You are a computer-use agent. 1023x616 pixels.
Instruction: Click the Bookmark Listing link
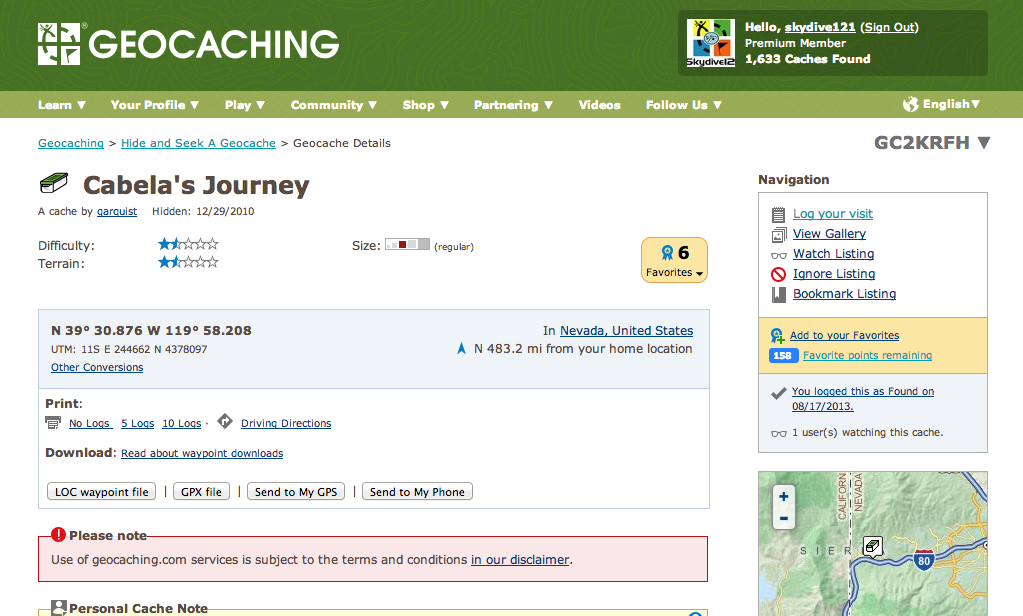(844, 294)
